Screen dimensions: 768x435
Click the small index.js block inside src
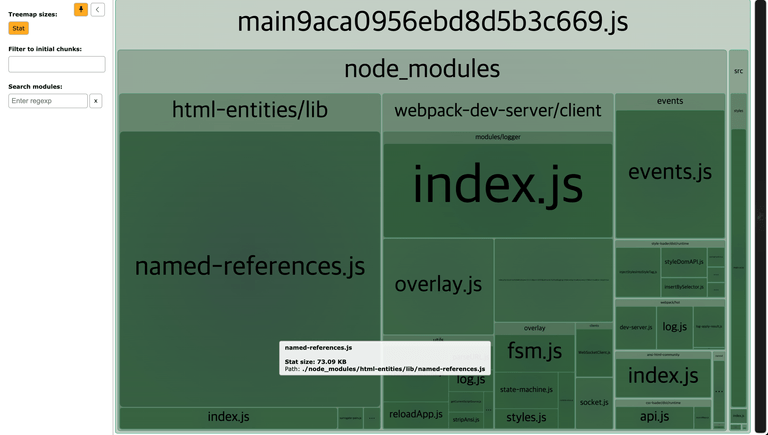[738, 416]
